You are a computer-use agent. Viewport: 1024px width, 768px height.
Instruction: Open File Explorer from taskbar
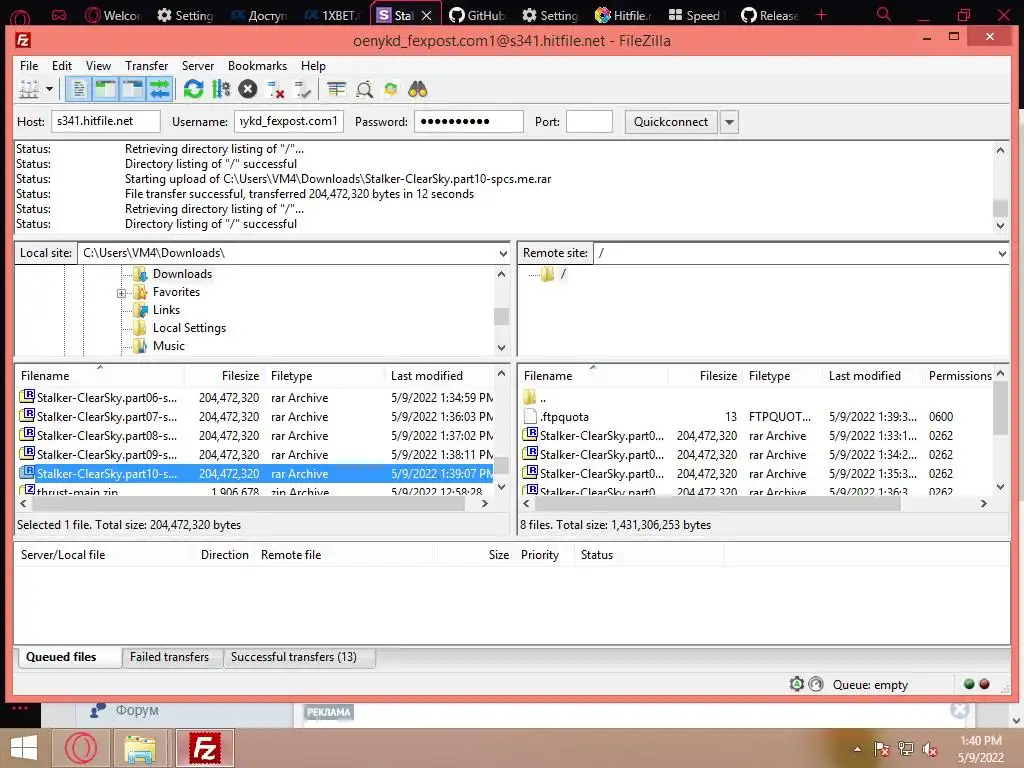(140, 750)
